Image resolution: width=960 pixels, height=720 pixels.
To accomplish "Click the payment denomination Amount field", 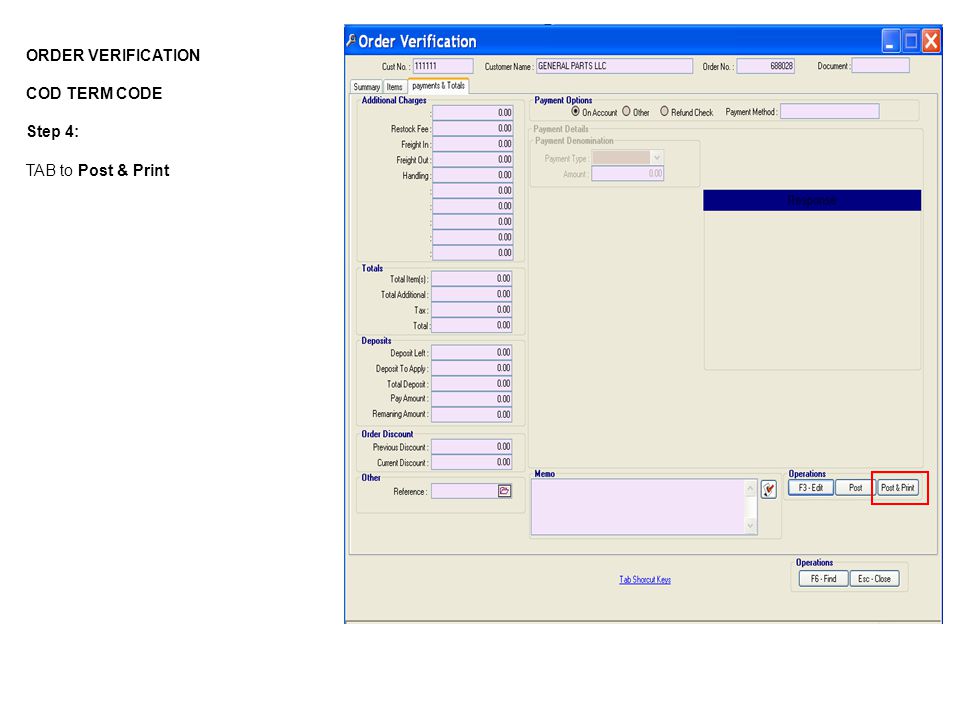I will tap(628, 174).
